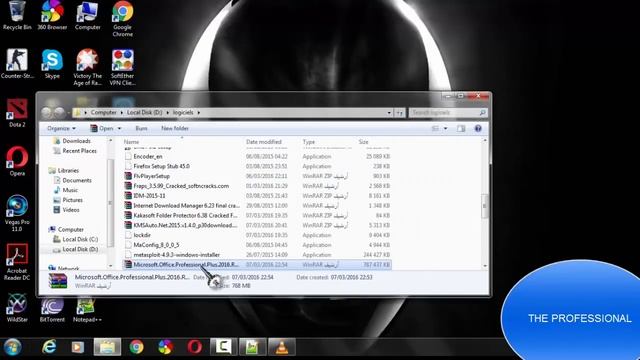Open Downloads in the navigation pane
This screenshot has height=360, width=640.
tap(72, 141)
